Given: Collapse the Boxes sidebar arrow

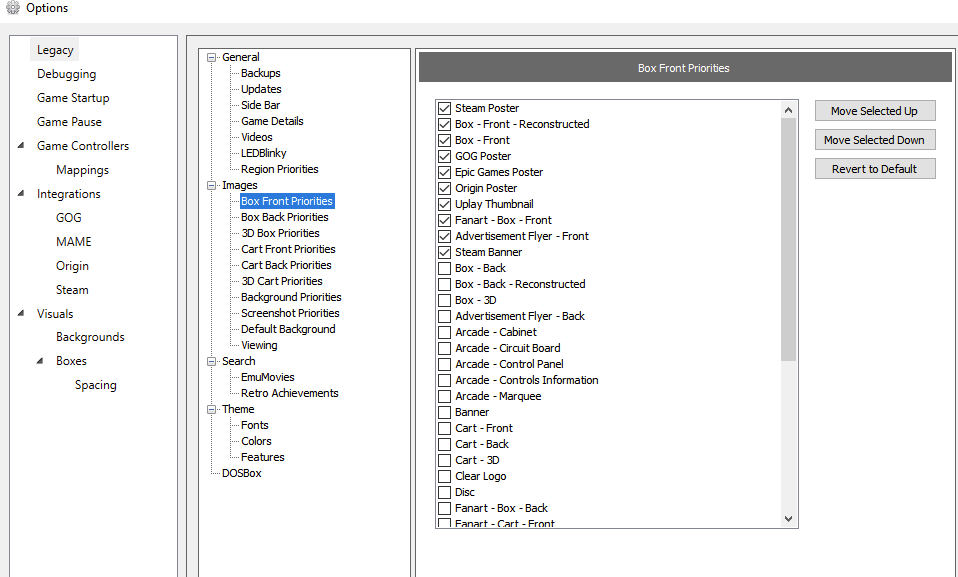Looking at the screenshot, I should (40, 361).
